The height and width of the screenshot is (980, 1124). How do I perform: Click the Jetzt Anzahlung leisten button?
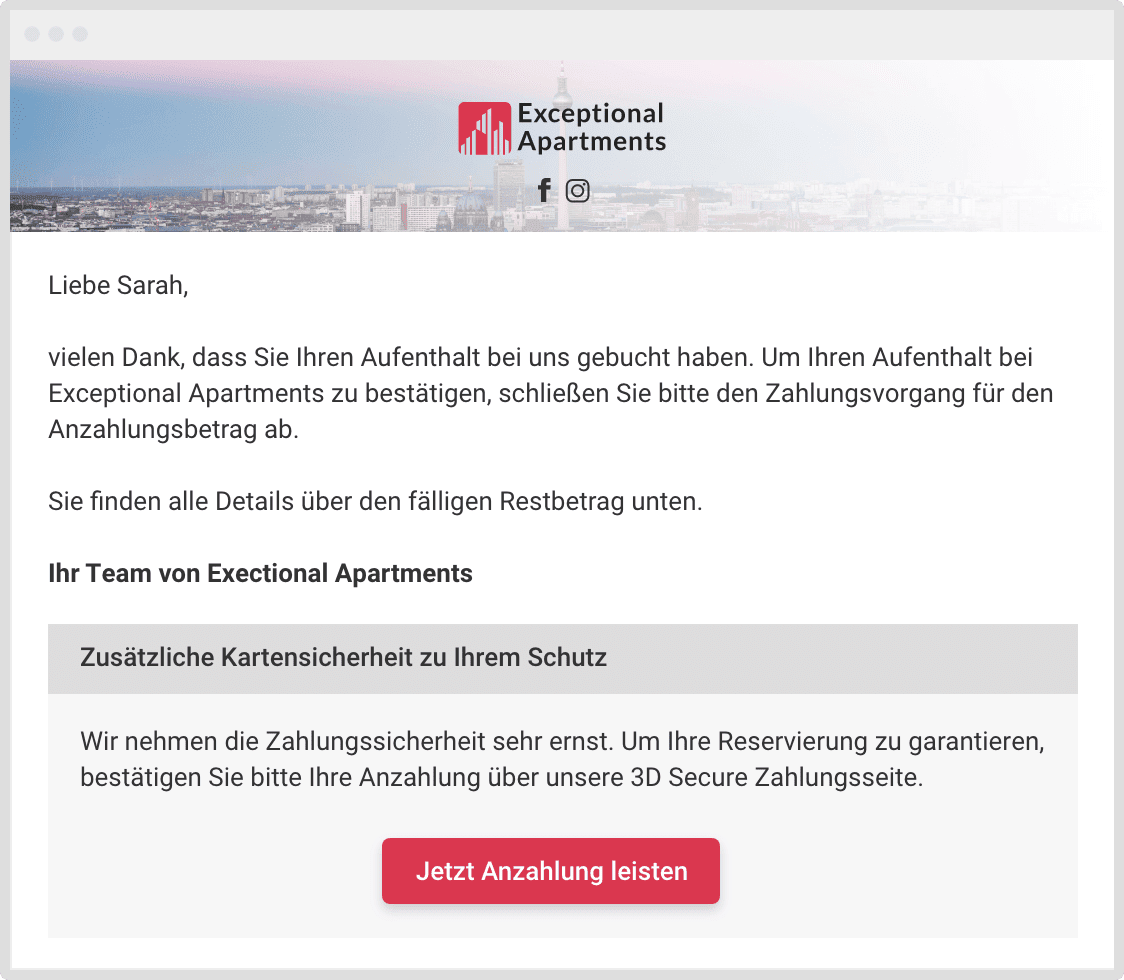pos(551,871)
